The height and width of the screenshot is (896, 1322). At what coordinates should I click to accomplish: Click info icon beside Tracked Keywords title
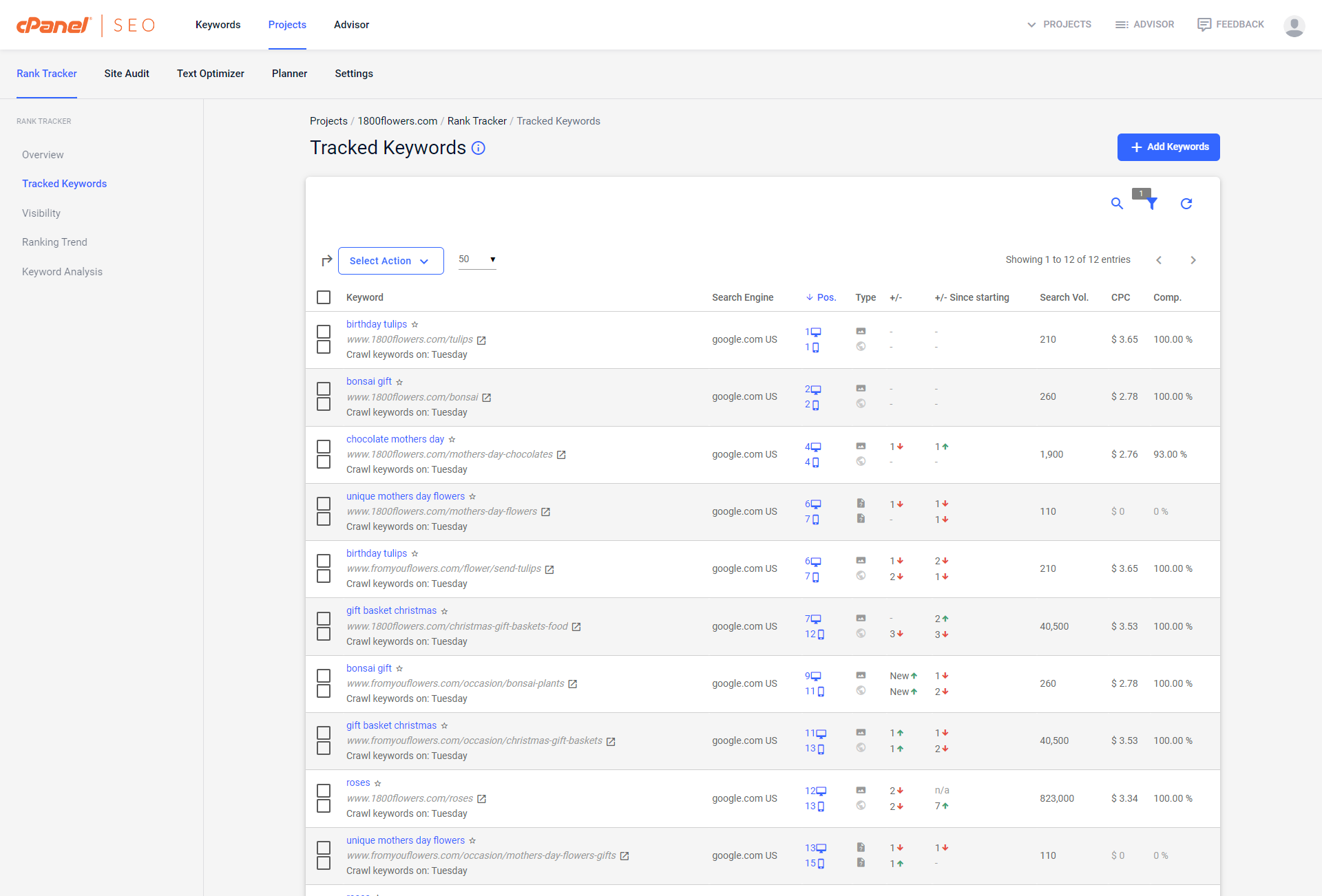tap(479, 148)
